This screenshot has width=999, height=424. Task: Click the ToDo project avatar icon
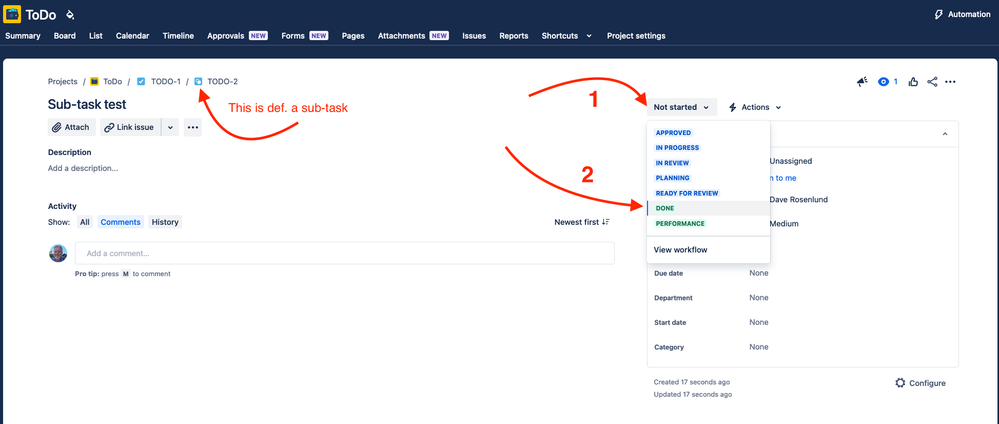point(12,14)
